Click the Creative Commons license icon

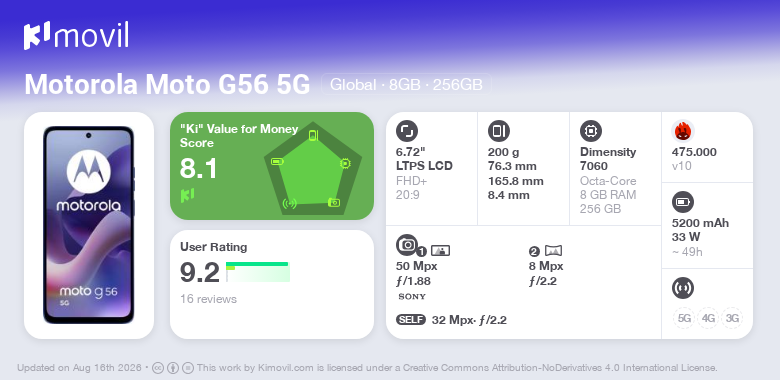158,368
